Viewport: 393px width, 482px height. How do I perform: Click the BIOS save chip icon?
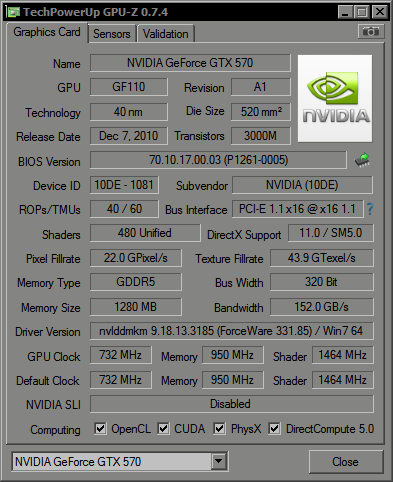[362, 160]
